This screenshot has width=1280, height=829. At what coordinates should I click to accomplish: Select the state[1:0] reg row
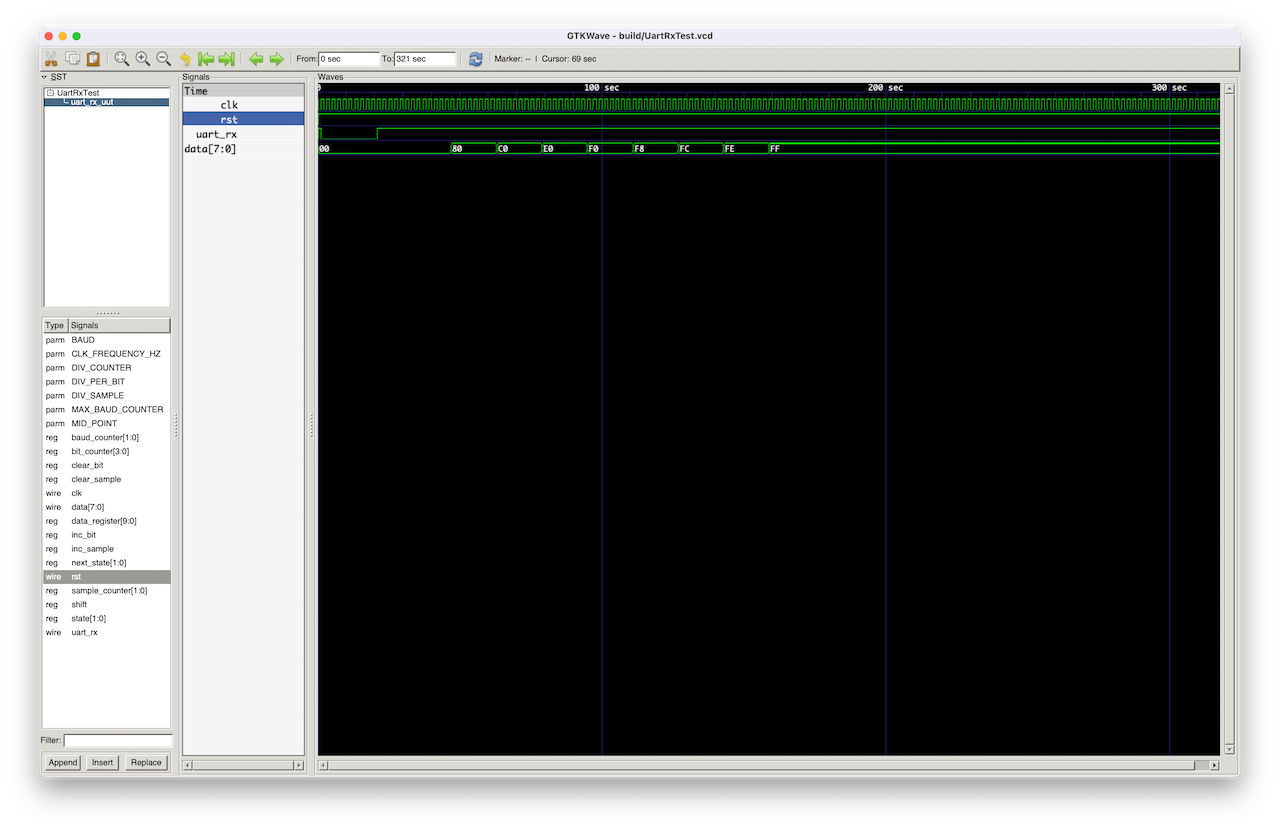click(106, 619)
